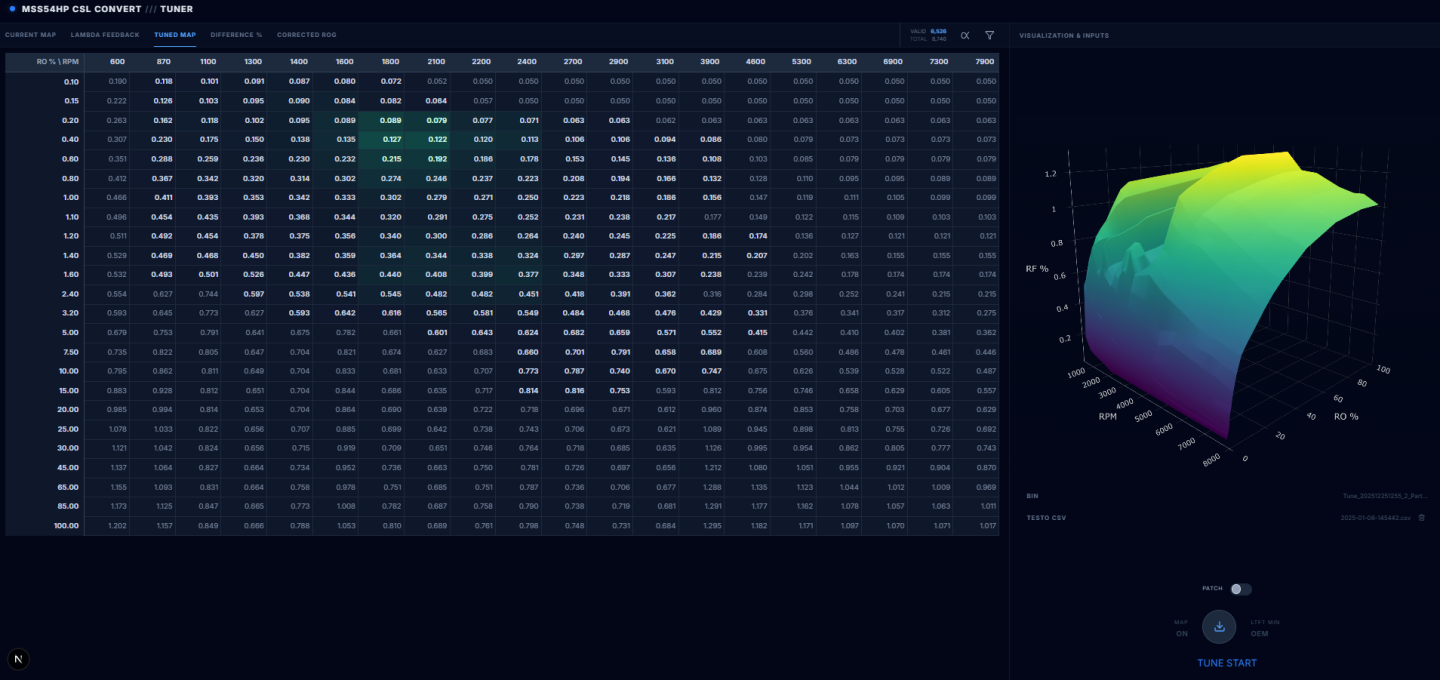Click the MAP ON setting label
The height and width of the screenshot is (680, 1440).
coord(1181,627)
